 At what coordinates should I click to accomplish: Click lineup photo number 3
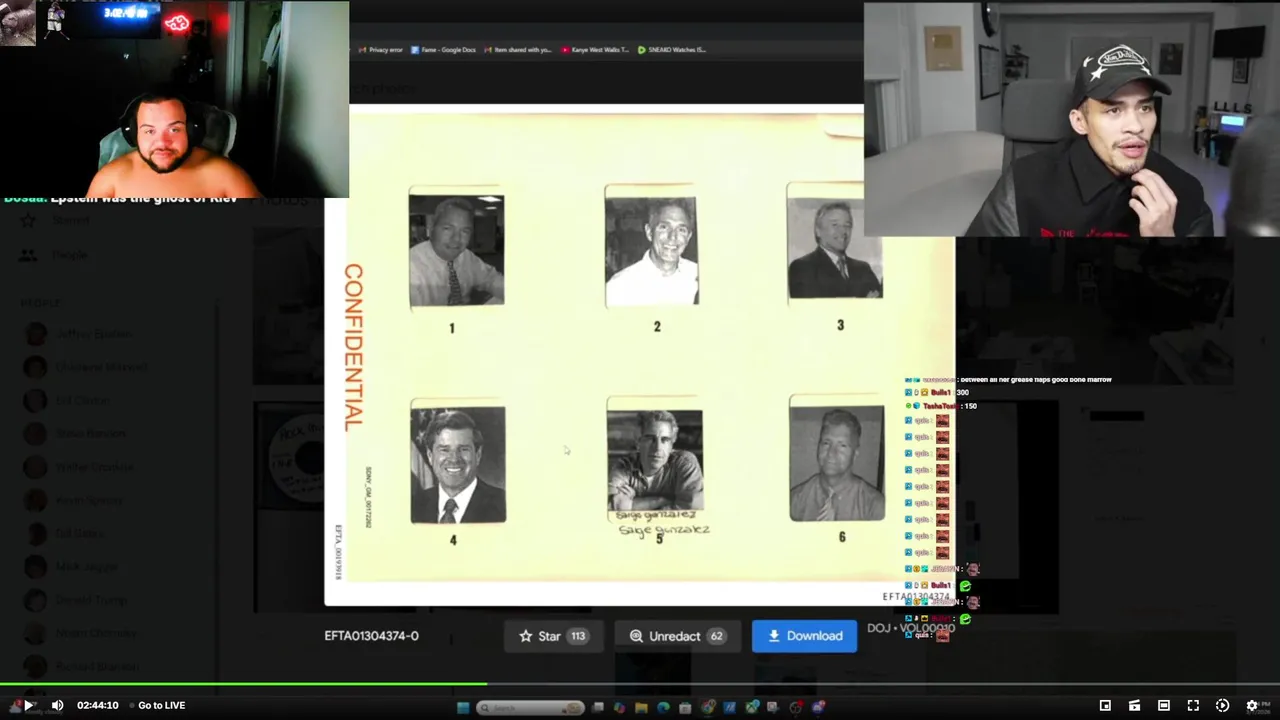835,247
